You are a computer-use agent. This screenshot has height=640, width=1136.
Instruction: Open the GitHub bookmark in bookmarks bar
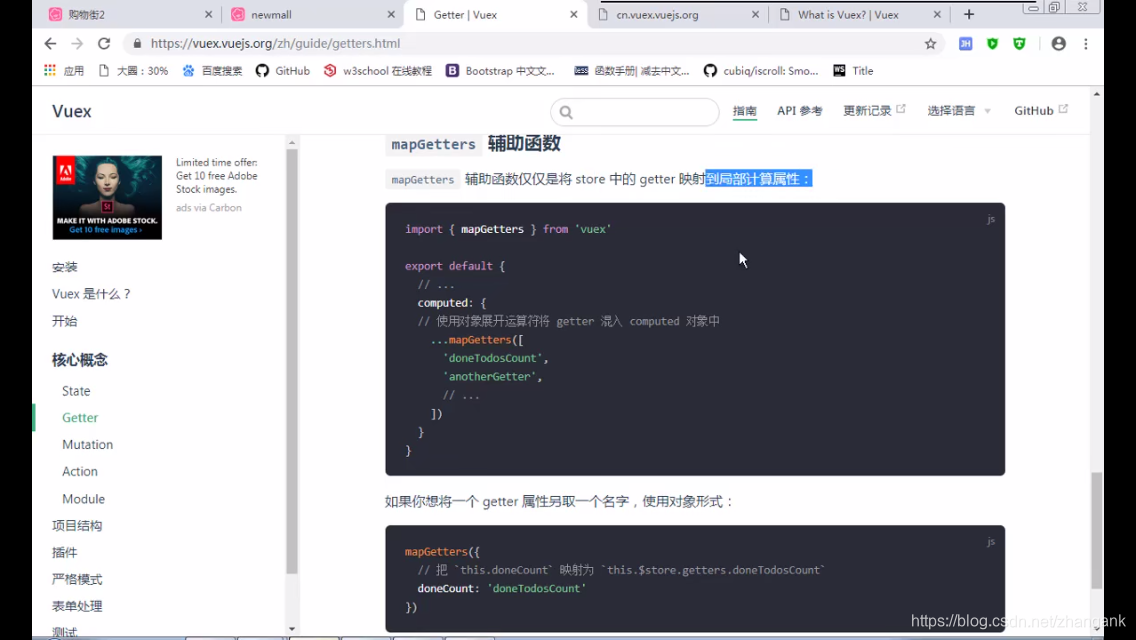pos(283,70)
